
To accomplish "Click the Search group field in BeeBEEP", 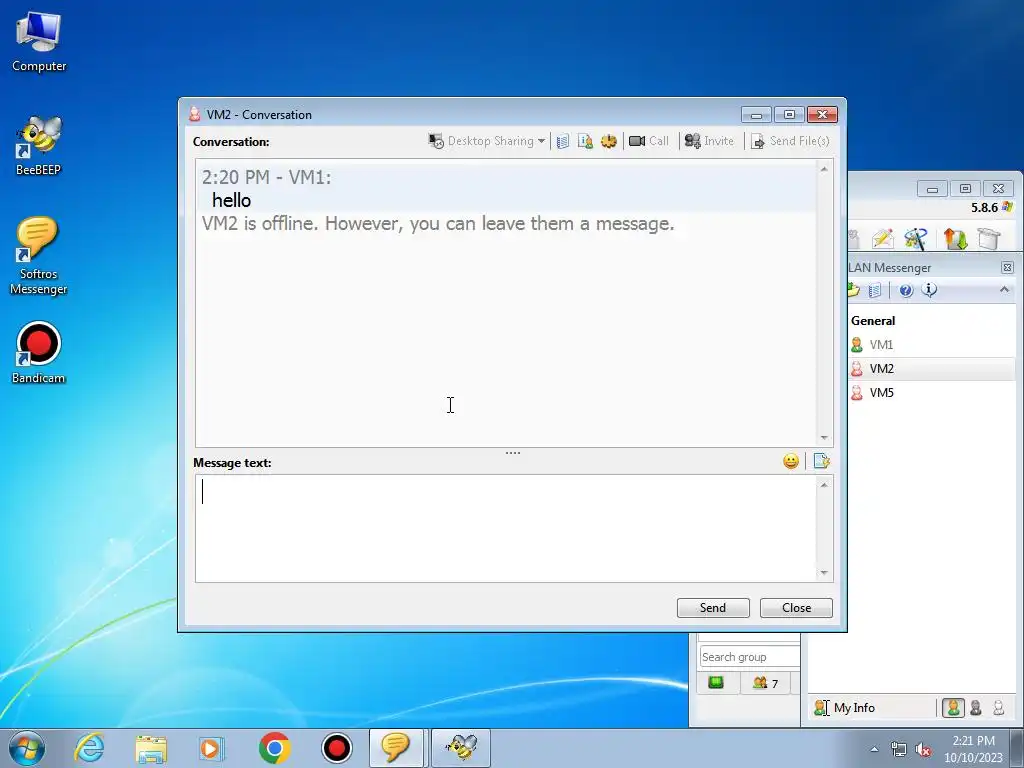I will (750, 657).
